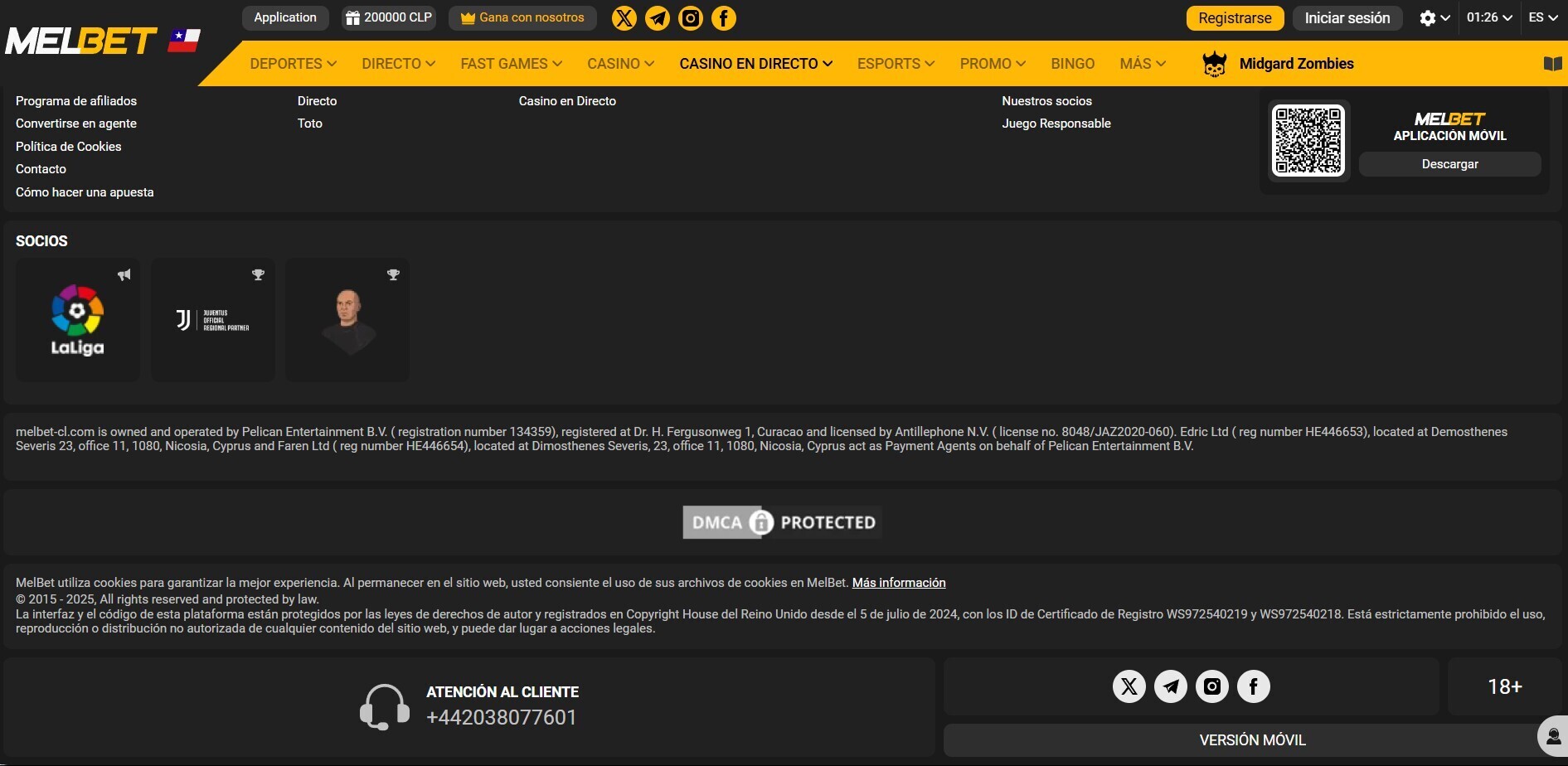Expand the DEPORTES menu

[x=293, y=64]
